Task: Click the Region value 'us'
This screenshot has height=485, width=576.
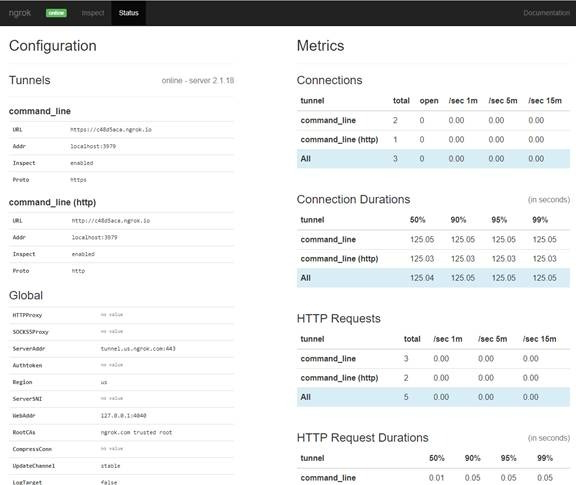Action: pyautogui.click(x=104, y=382)
